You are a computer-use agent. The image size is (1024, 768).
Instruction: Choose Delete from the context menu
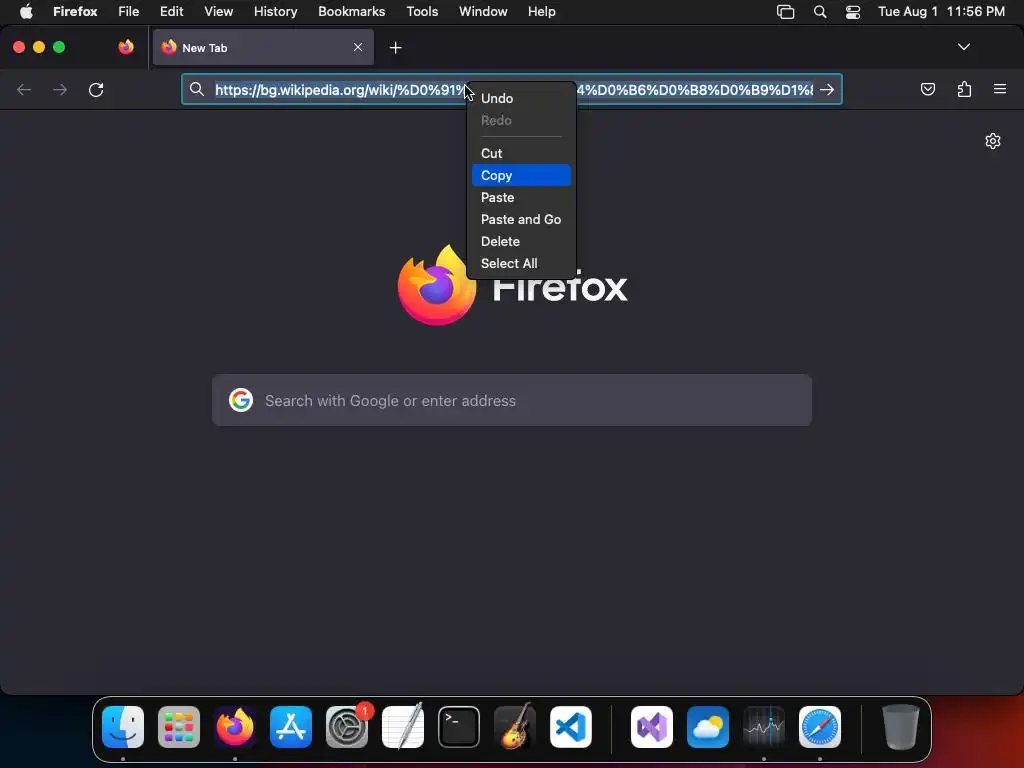(521, 242)
